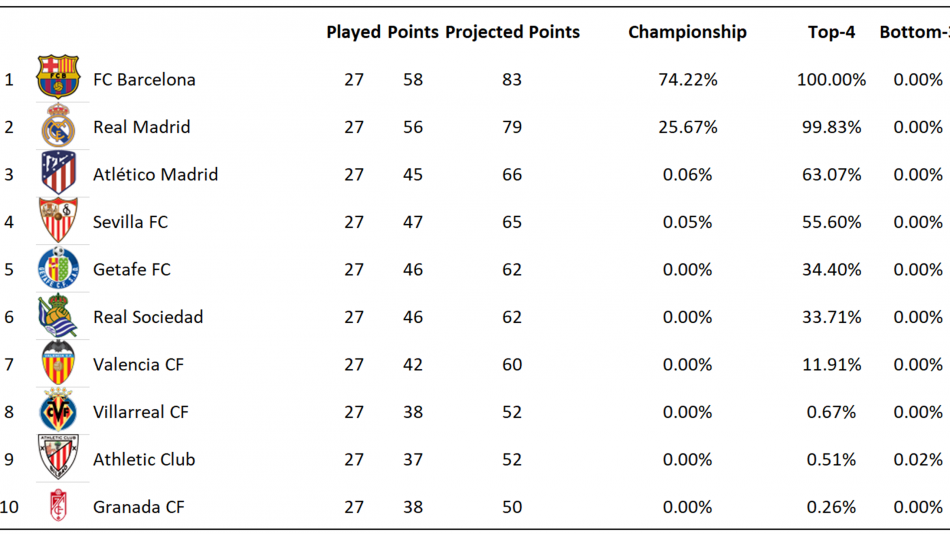
Task: Select Athletic Club's 0.02% Bottom-3 value
Action: click(918, 459)
